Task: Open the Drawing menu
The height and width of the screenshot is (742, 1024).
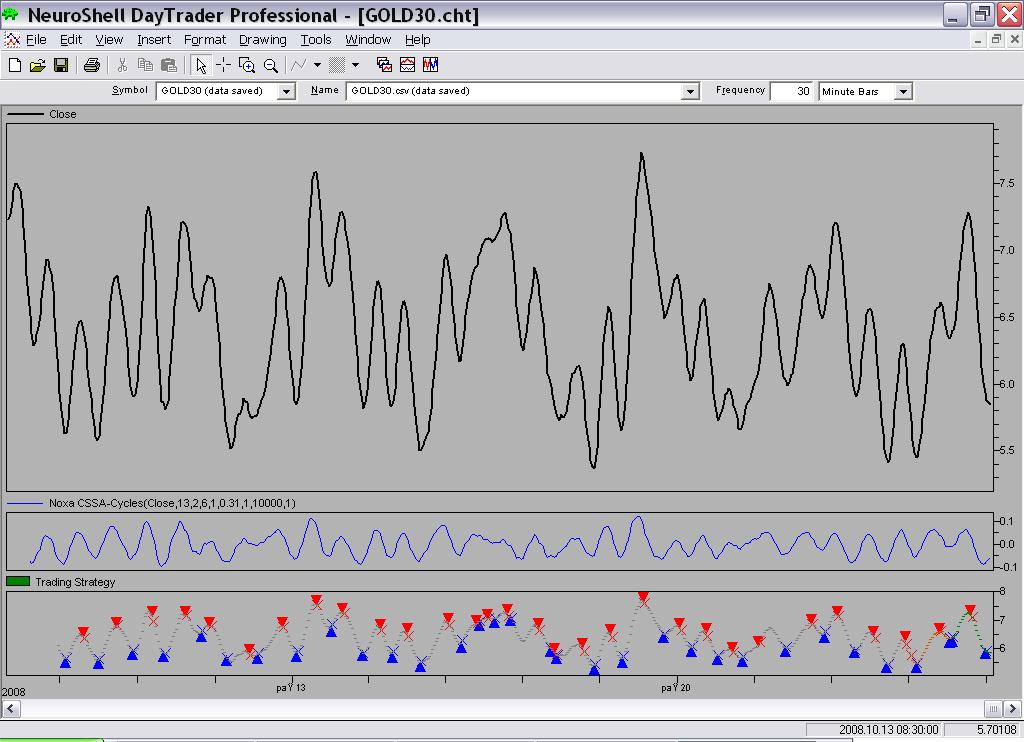Action: 263,40
